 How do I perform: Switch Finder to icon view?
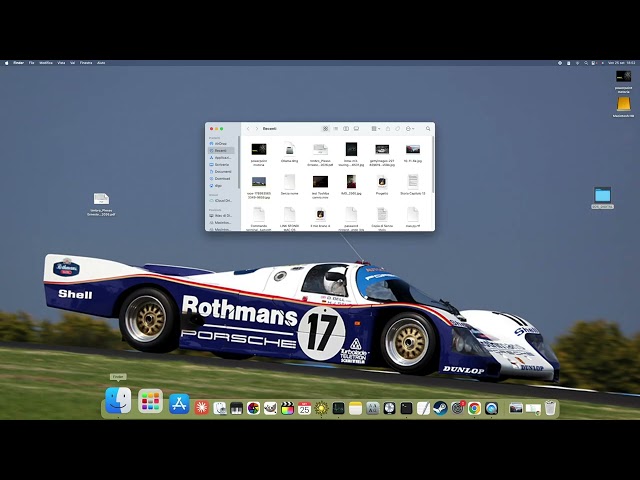click(325, 129)
